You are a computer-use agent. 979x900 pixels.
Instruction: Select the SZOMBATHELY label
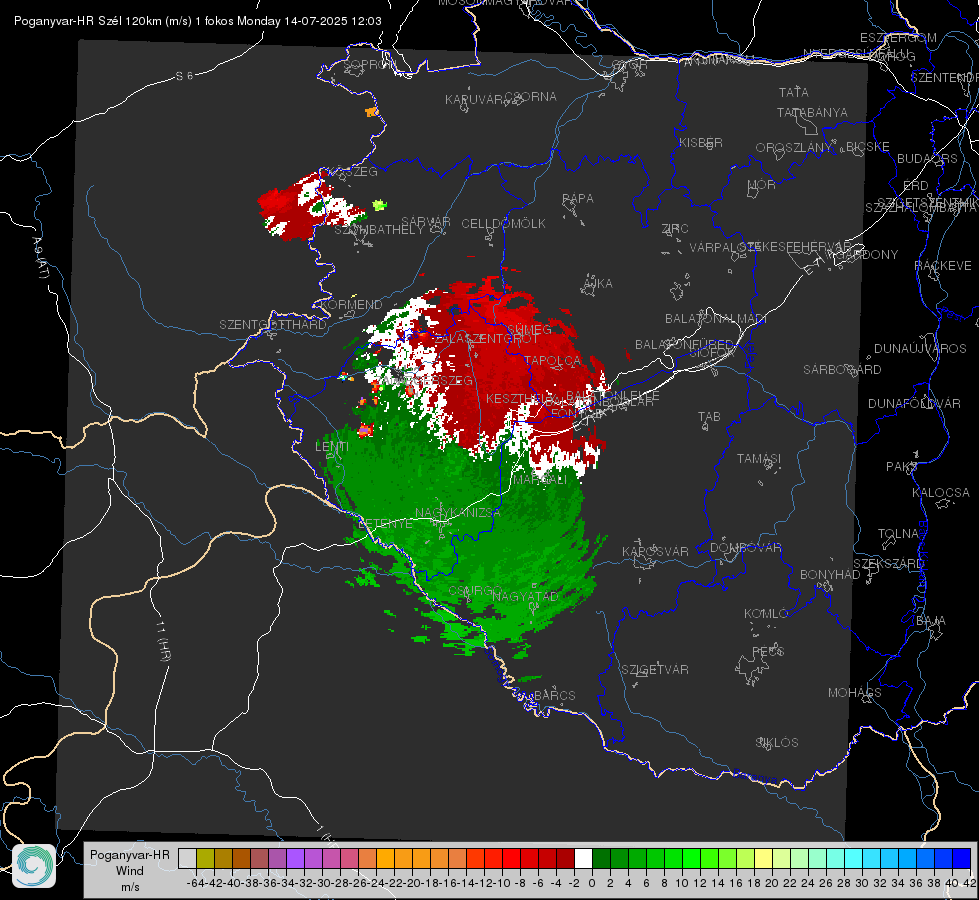click(x=379, y=230)
